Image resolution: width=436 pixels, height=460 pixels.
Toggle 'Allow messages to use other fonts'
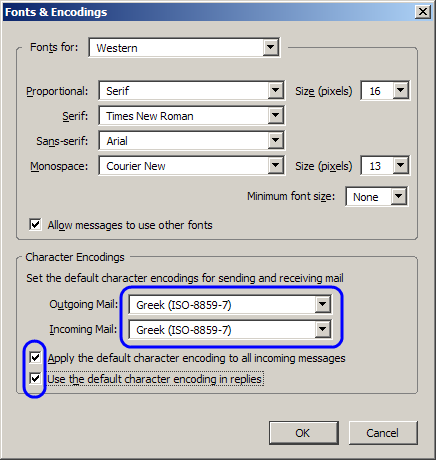click(35, 225)
